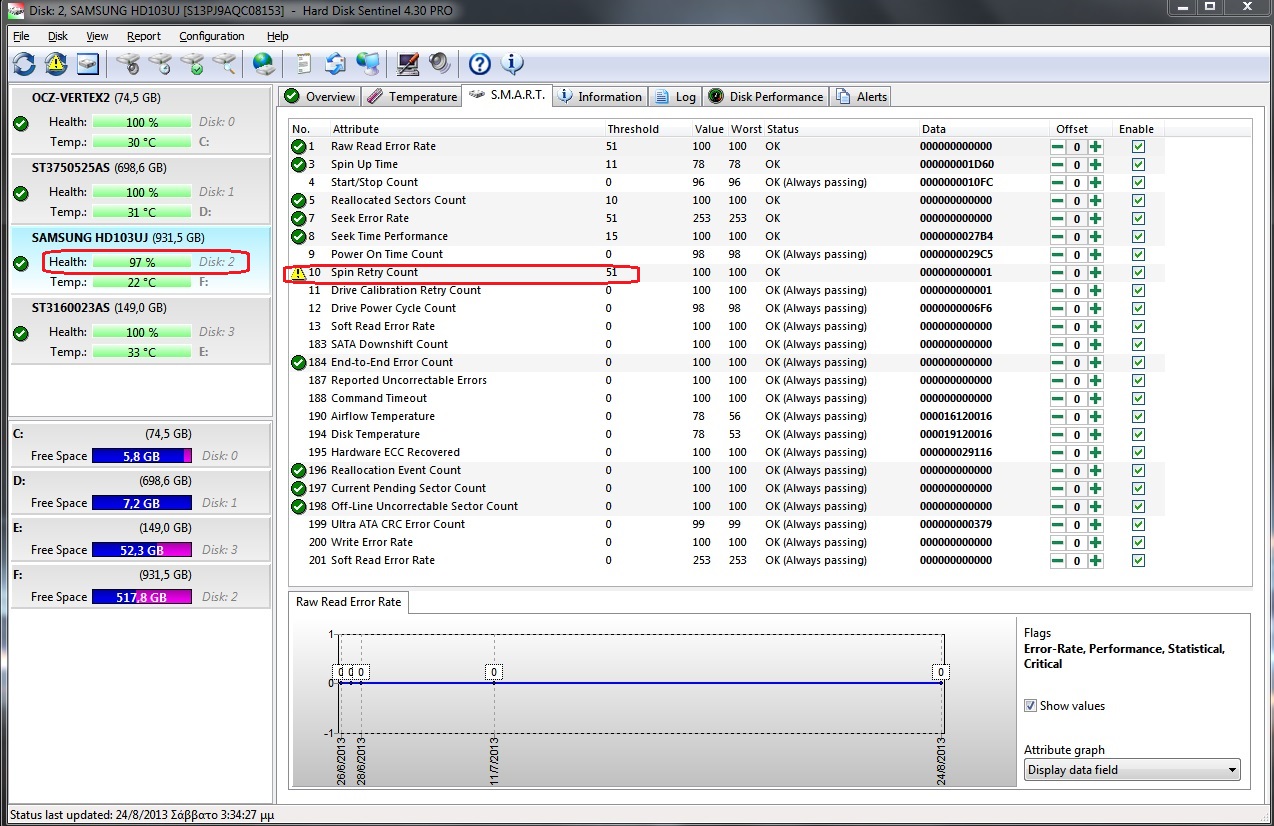This screenshot has height=826, width=1274.
Task: Click green check icon of End-to-End Error Count
Action: pyautogui.click(x=298, y=362)
